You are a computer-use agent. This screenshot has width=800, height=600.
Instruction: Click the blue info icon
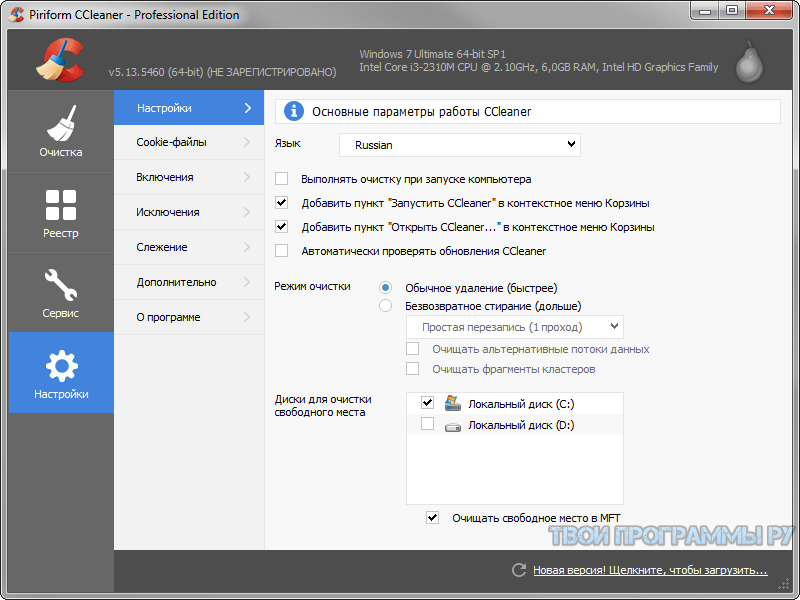tap(294, 111)
